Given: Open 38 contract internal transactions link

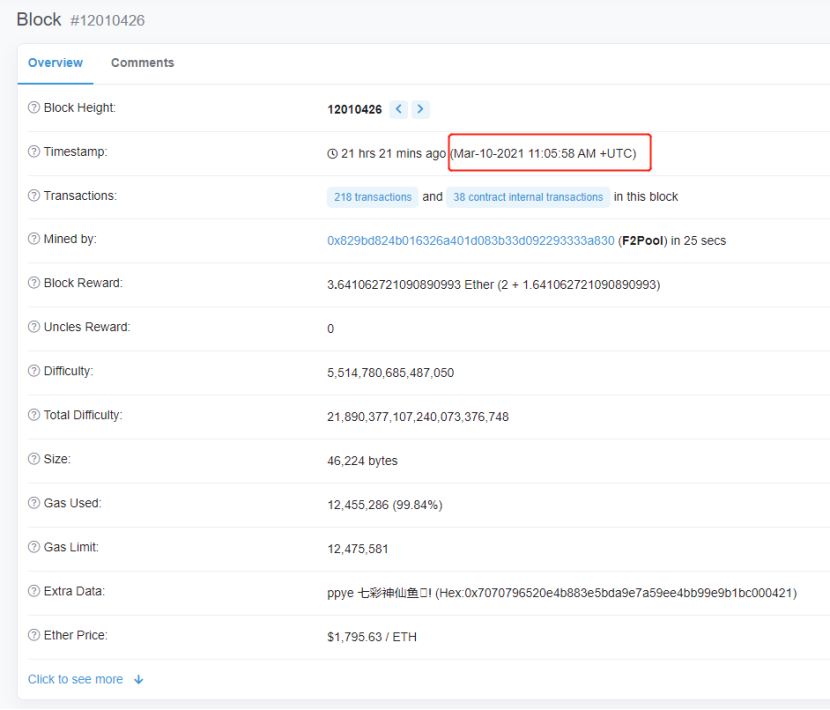Looking at the screenshot, I should pos(528,197).
